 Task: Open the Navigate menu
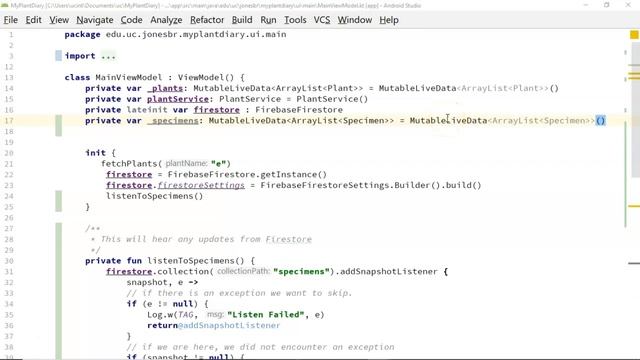[95, 20]
